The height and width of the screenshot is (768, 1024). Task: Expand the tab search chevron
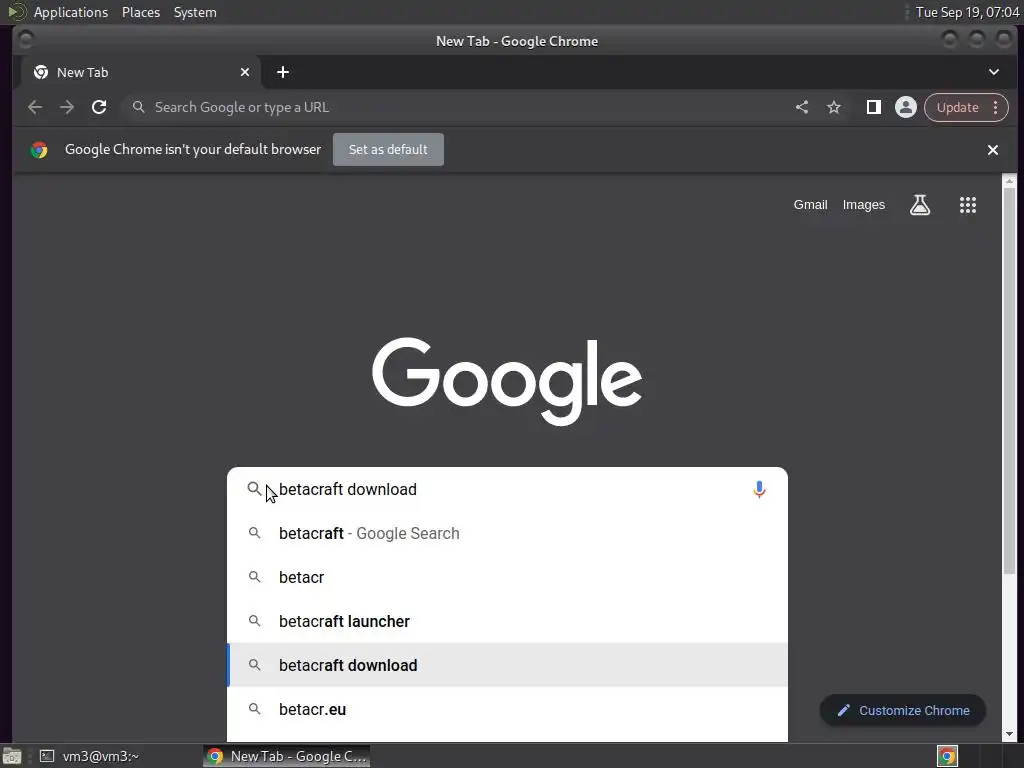coord(994,72)
